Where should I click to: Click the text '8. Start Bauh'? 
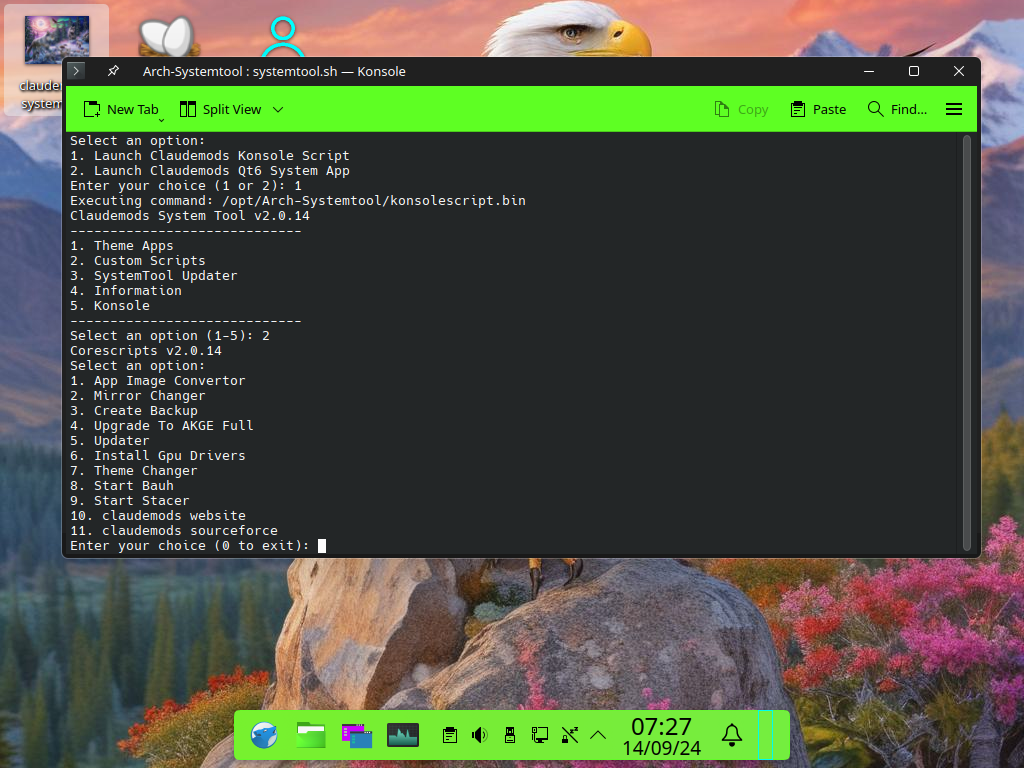(x=121, y=486)
